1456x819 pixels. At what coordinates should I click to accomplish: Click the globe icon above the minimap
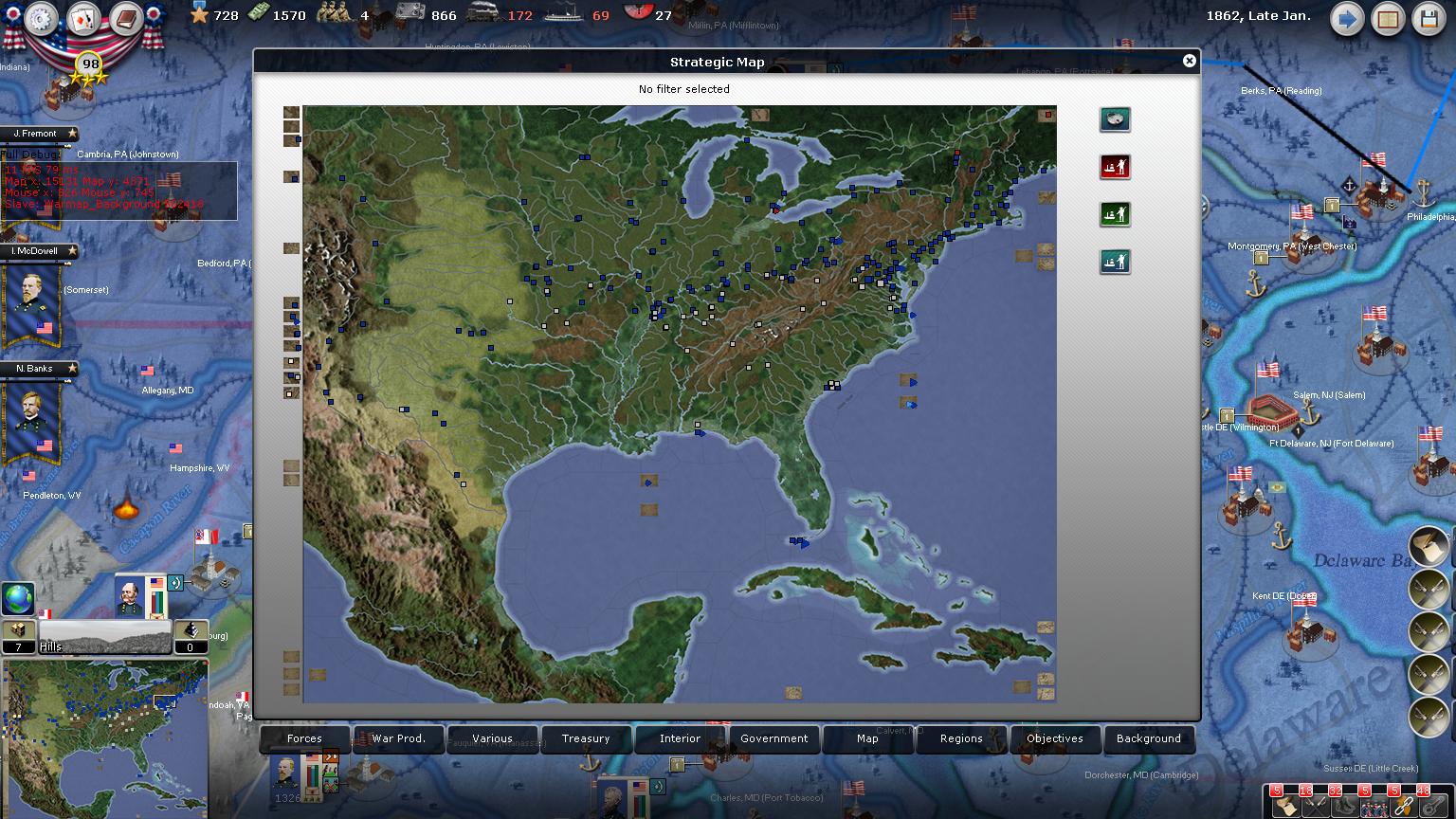pos(18,599)
